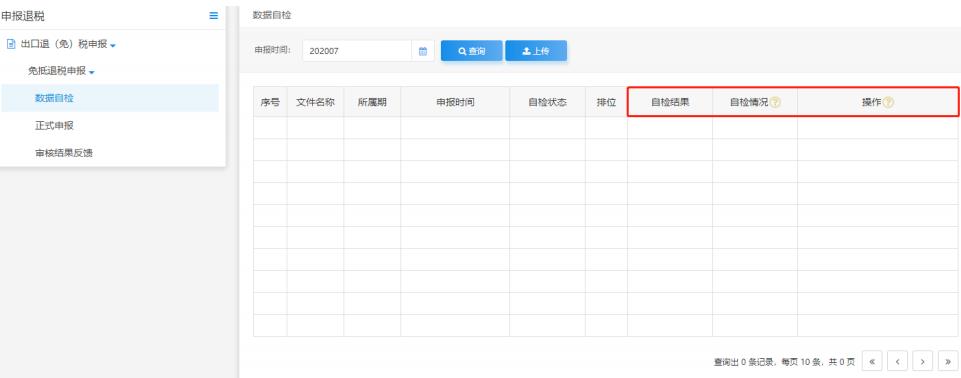The height and width of the screenshot is (378, 961).
Task: Collapse the 出口退(免)税申报 menu
Action: 113,45
